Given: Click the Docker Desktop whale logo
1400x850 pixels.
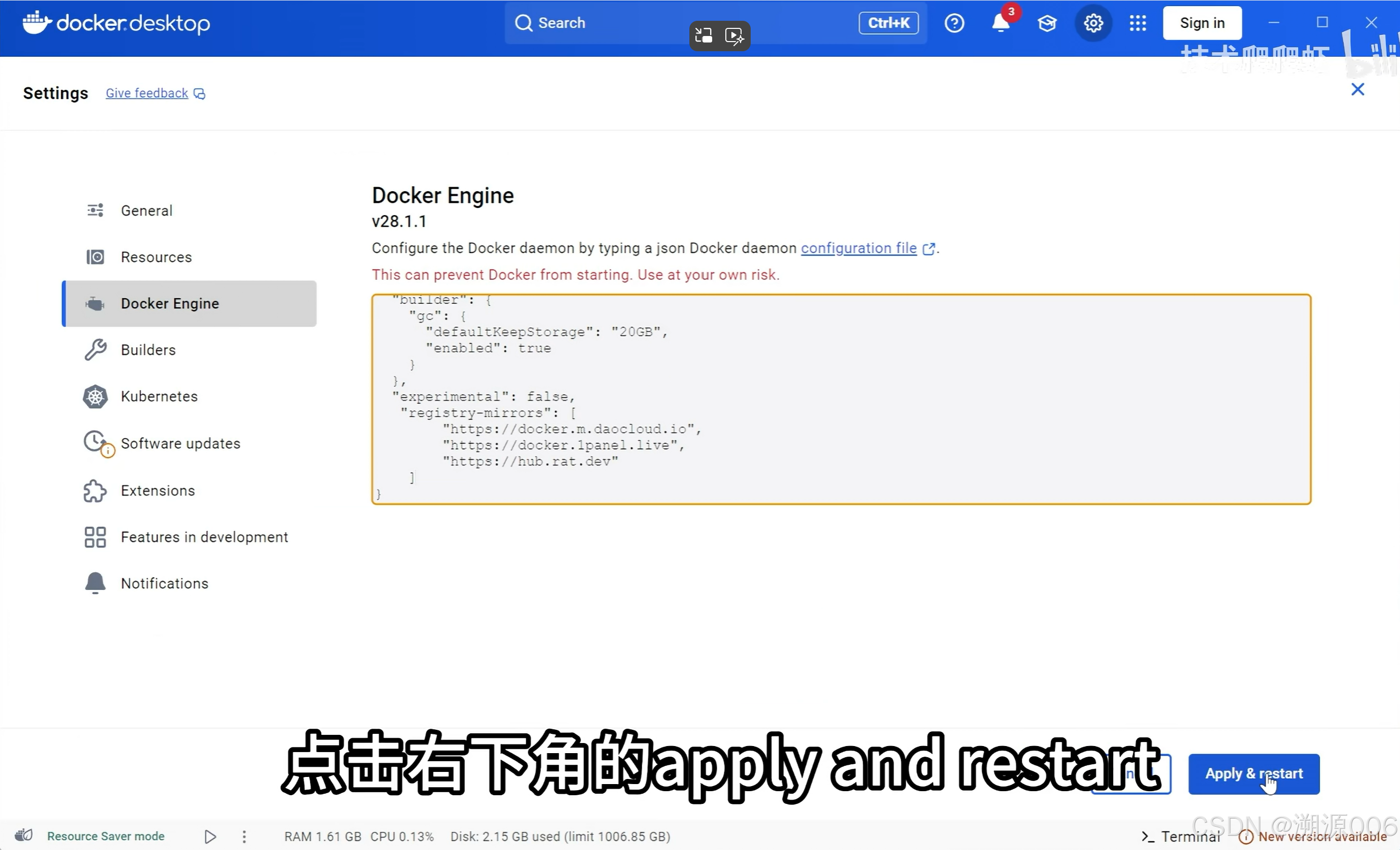Looking at the screenshot, I should [37, 23].
